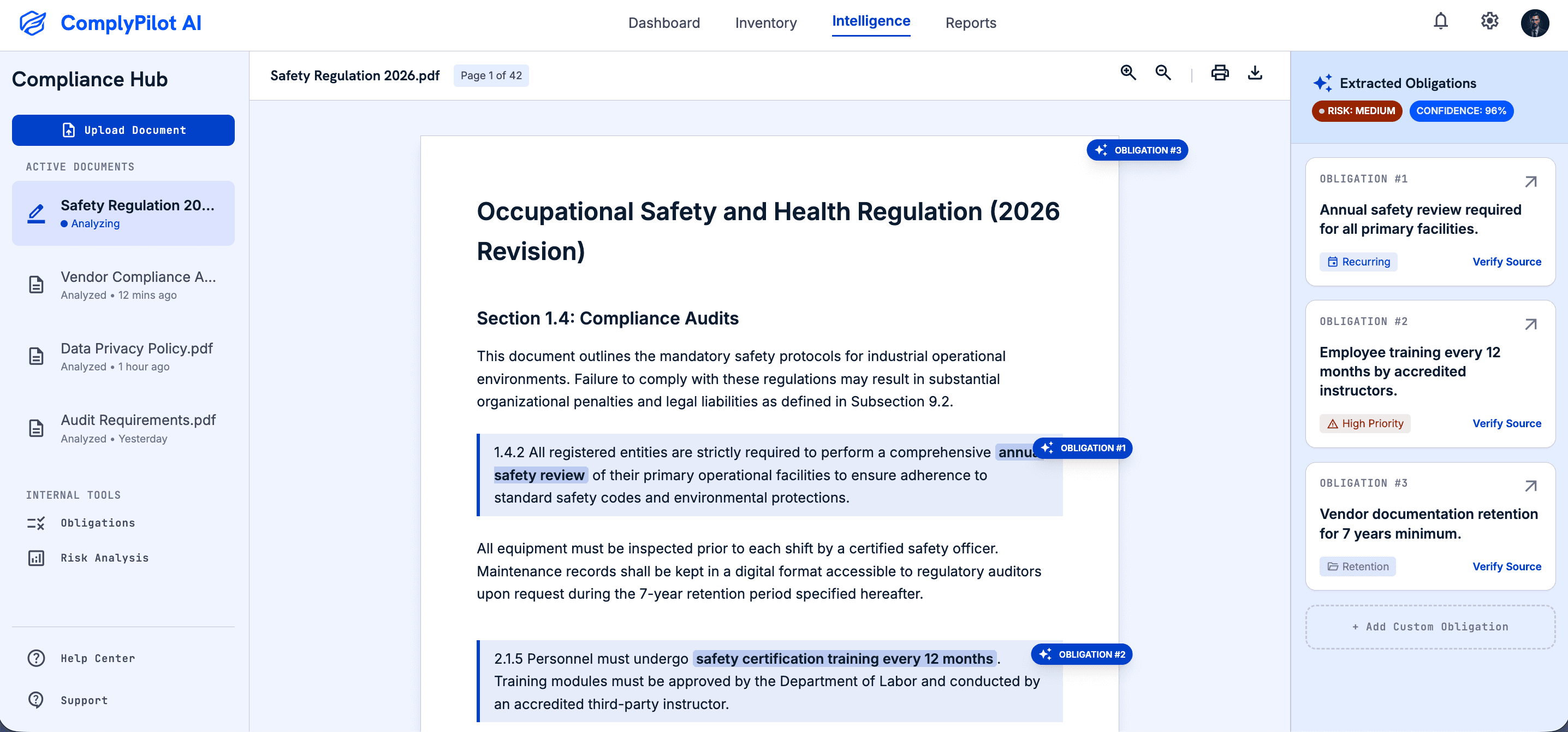
Task: Click the Help Center question icon
Action: (36, 658)
